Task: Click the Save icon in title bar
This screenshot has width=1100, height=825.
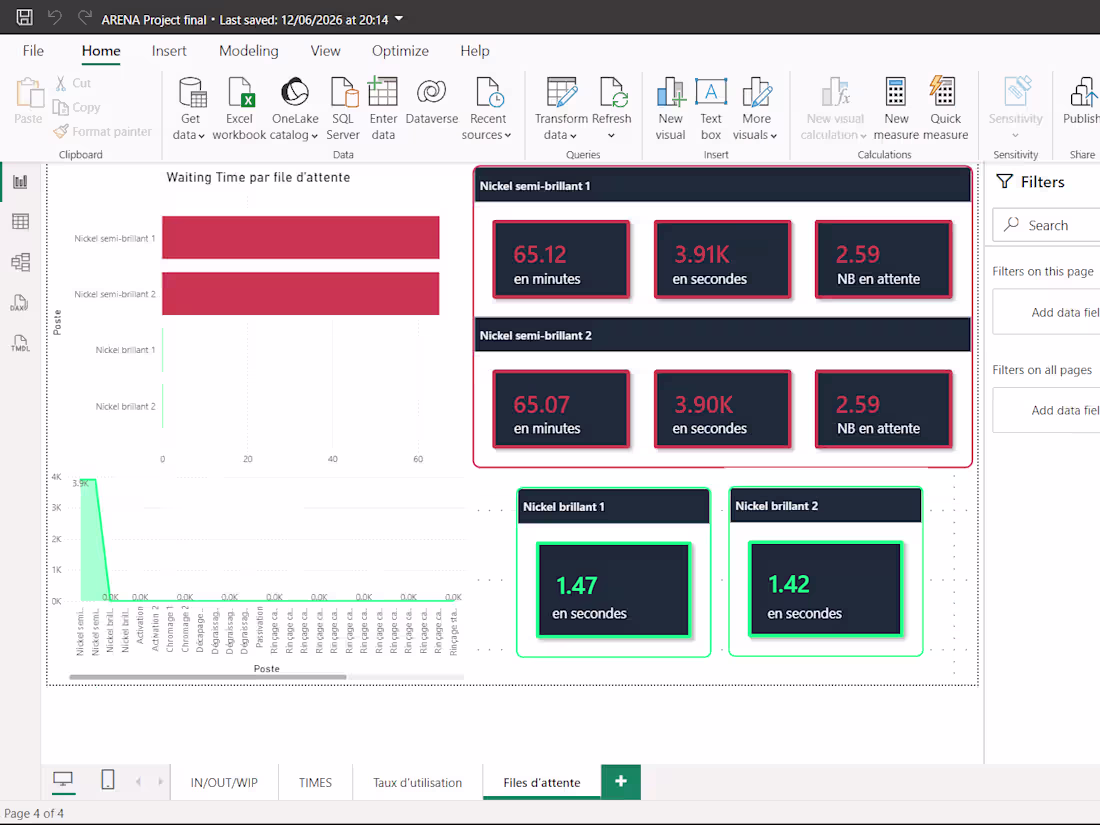Action: (25, 18)
